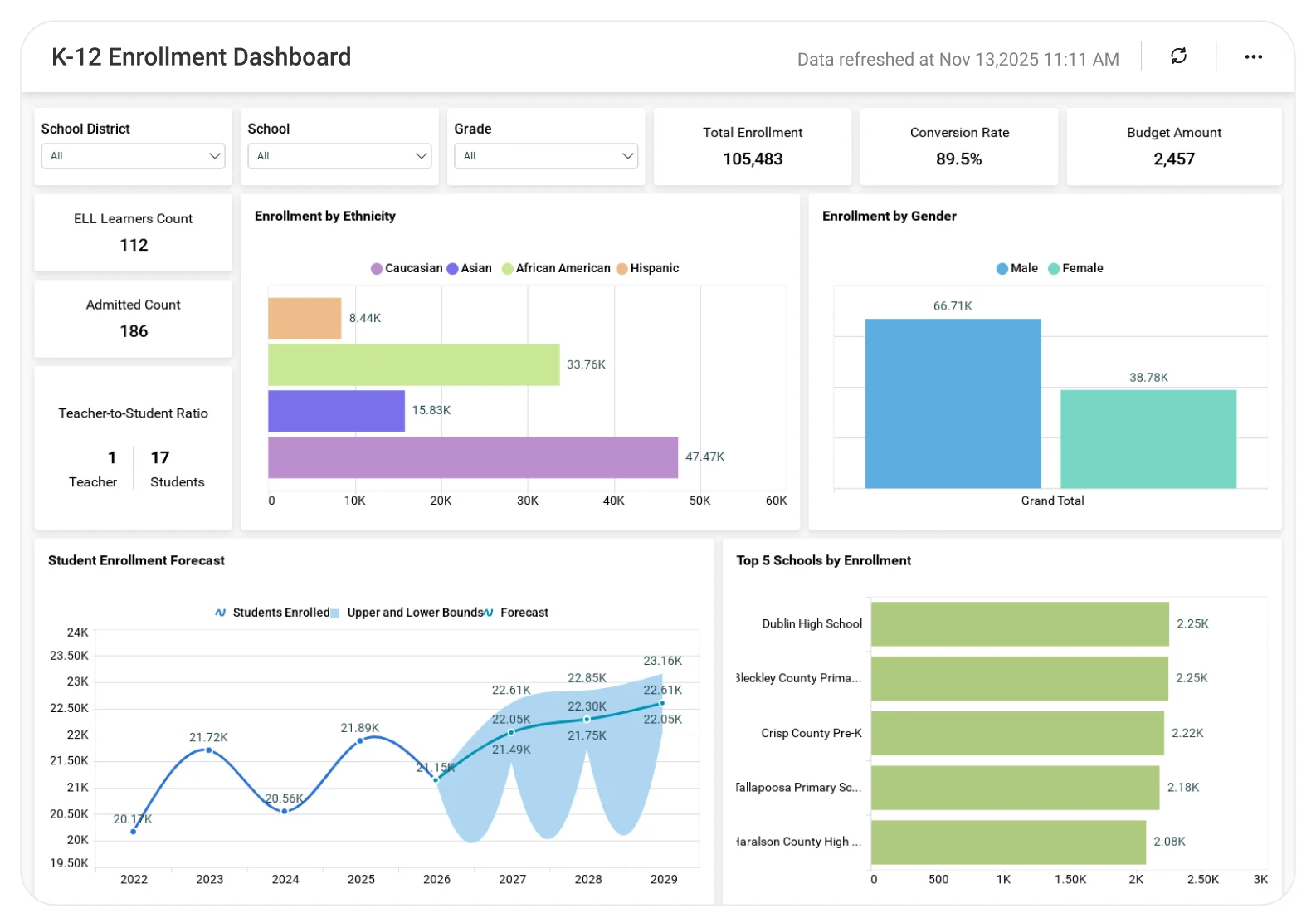The image size is (1316, 923).
Task: Click the Caucasian 47.47K bar
Action: [x=473, y=457]
